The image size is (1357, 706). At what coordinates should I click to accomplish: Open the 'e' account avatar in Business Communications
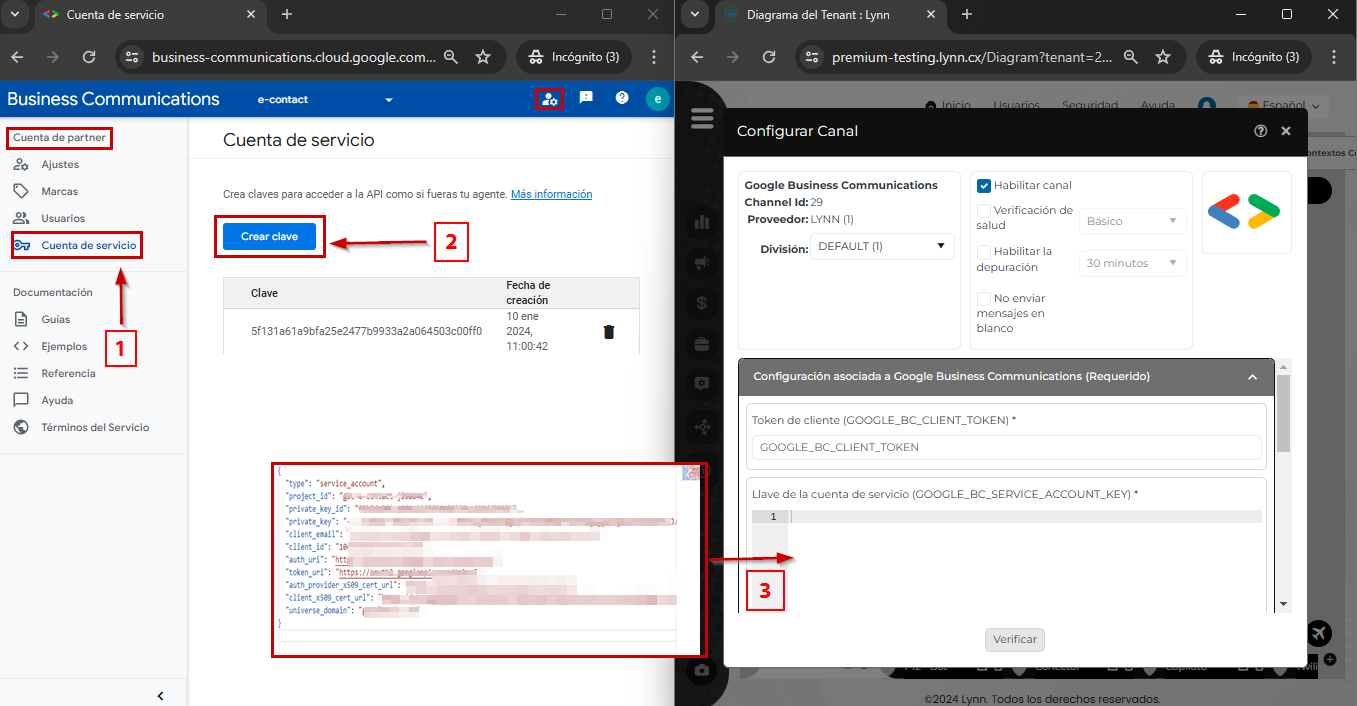coord(657,98)
